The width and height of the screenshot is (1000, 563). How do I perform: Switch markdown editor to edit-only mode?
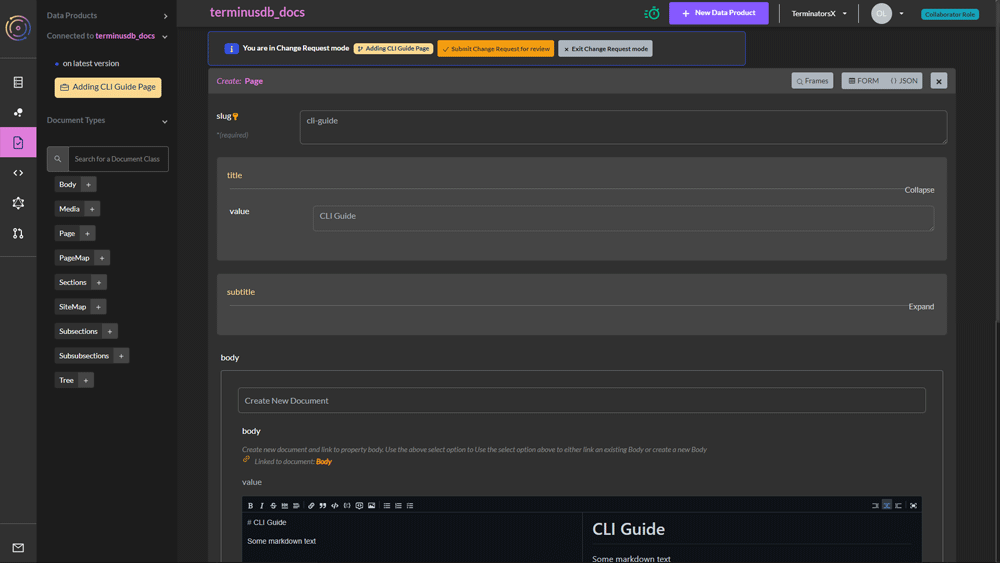click(x=875, y=506)
